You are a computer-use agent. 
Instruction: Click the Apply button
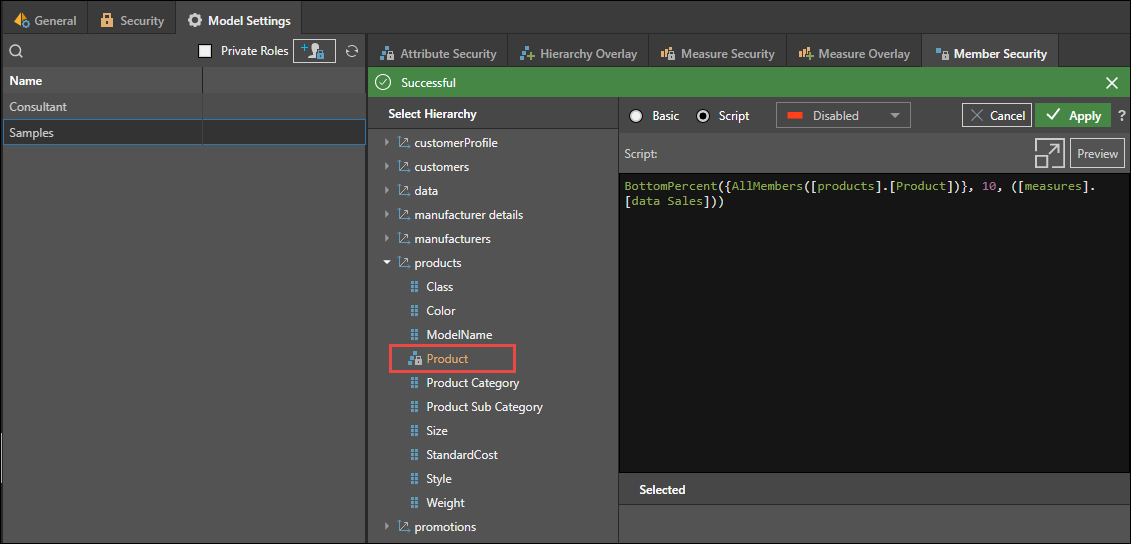[x=1073, y=116]
